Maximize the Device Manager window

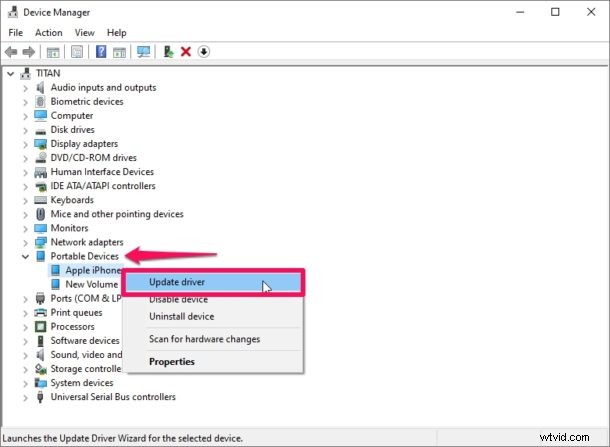pos(555,12)
